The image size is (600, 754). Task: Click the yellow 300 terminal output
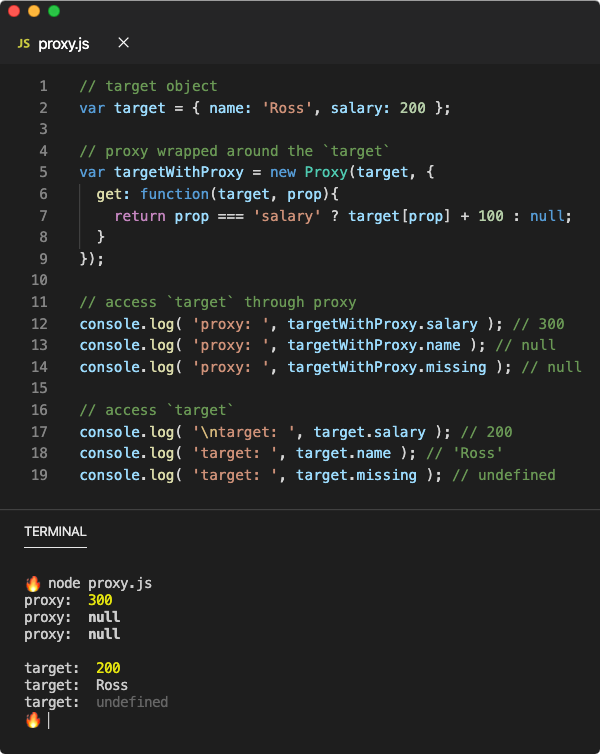click(100, 600)
